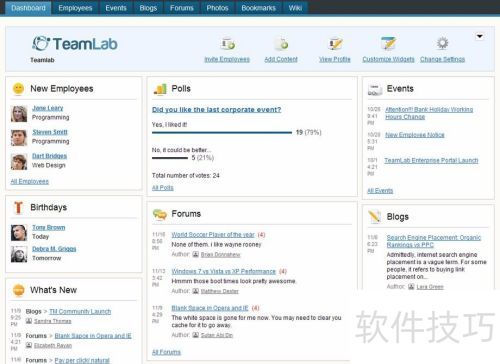This screenshot has width=500, height=364.
Task: Open Tony Brown's profile photo
Action: [x=19, y=233]
